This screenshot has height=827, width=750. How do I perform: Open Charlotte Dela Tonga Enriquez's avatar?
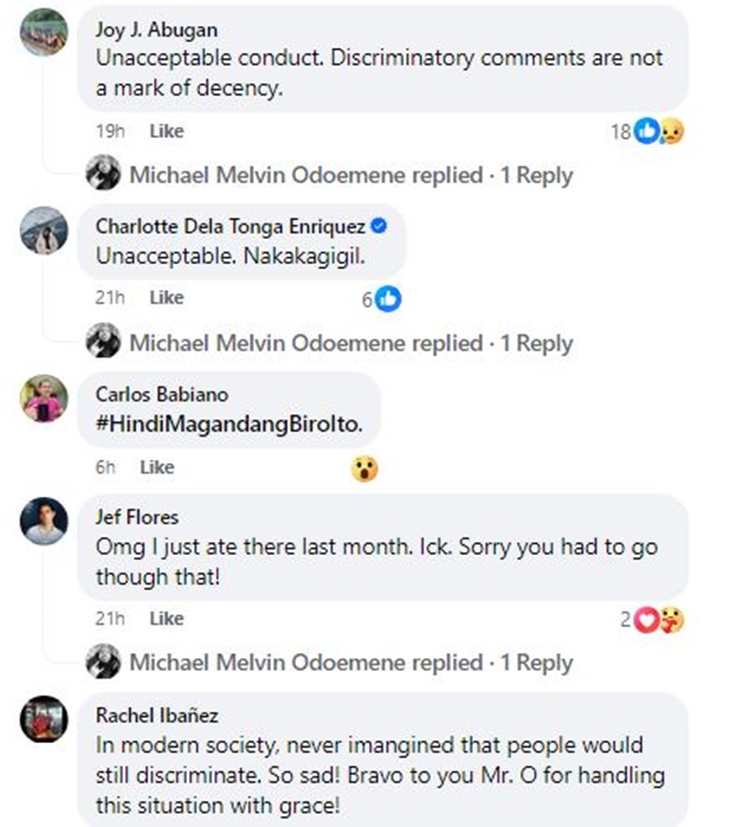click(44, 233)
